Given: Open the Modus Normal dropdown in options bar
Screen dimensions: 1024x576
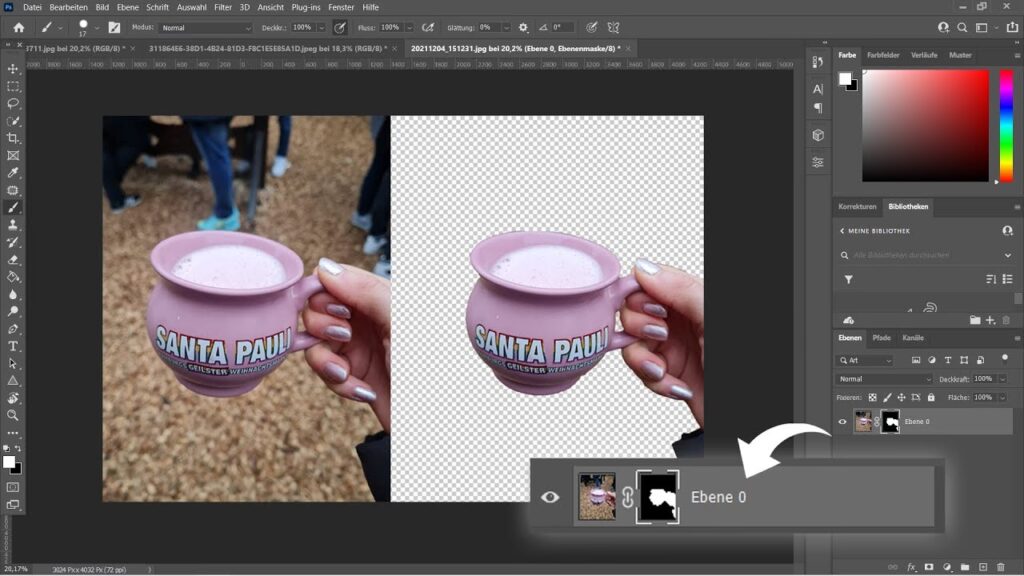Looking at the screenshot, I should click(x=206, y=28).
